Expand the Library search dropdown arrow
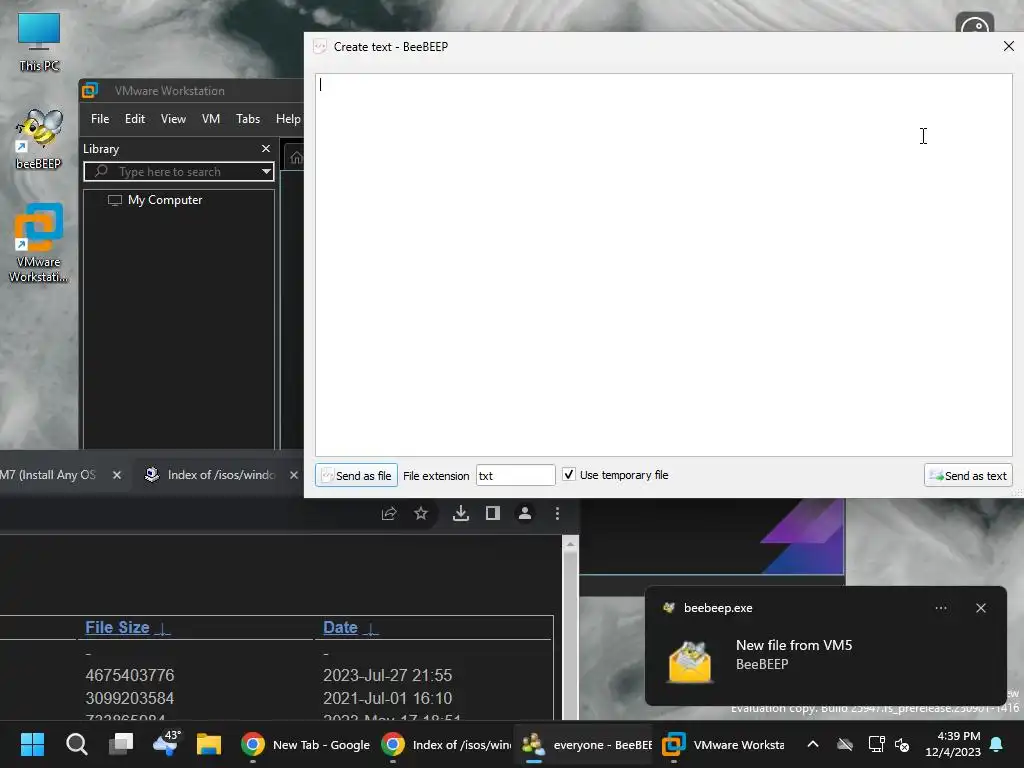Viewport: 1024px width, 768px height. tap(266, 172)
